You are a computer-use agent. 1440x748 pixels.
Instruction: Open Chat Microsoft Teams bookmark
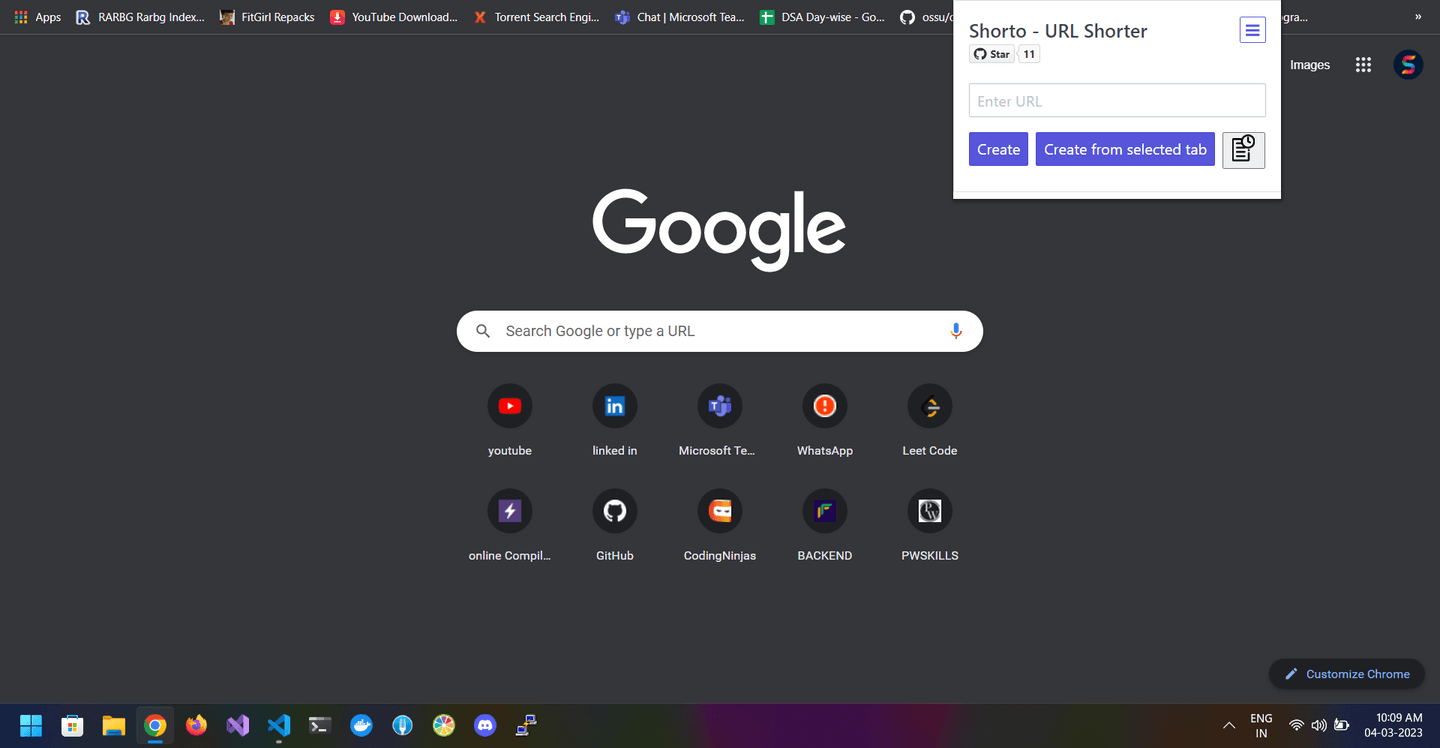click(680, 17)
